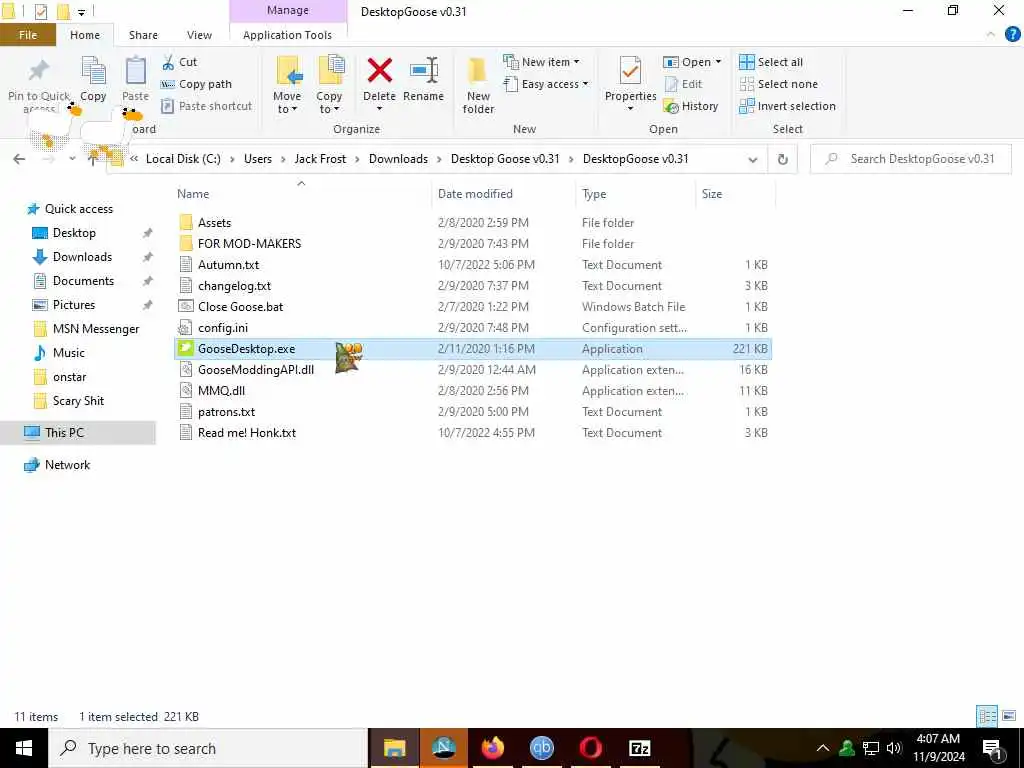The image size is (1024, 768).
Task: Click the Back navigation arrow
Action: [x=19, y=159]
